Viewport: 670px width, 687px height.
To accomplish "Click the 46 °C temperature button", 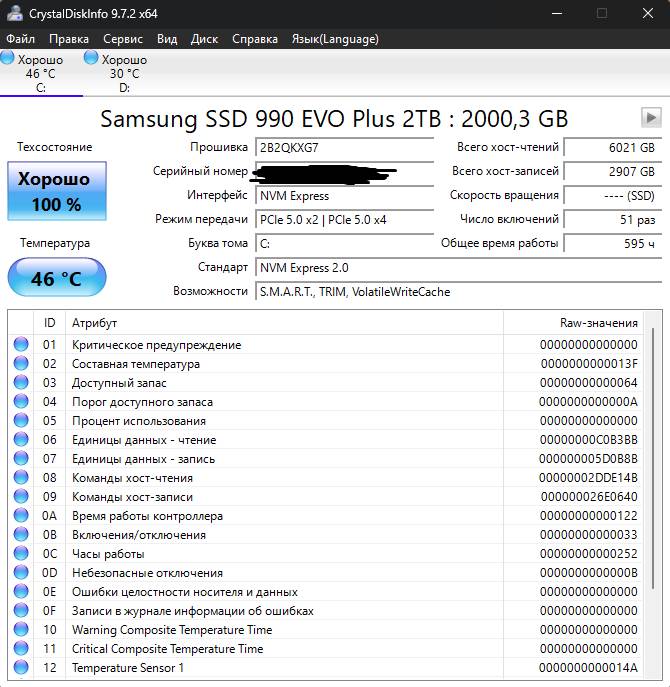I will pyautogui.click(x=56, y=278).
